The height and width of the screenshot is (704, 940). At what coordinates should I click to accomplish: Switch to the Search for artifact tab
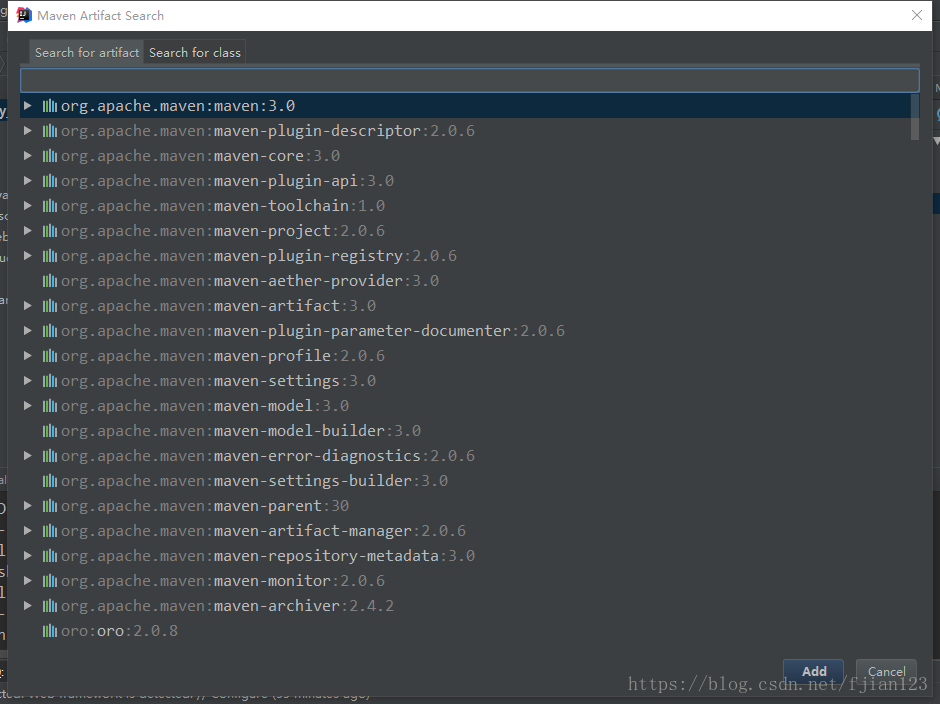pos(87,53)
